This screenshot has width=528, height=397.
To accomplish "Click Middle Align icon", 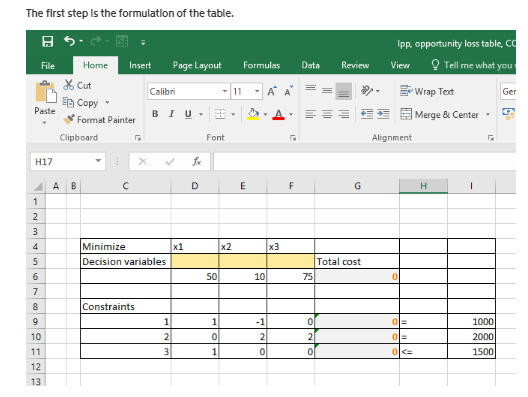I will coord(327,90).
